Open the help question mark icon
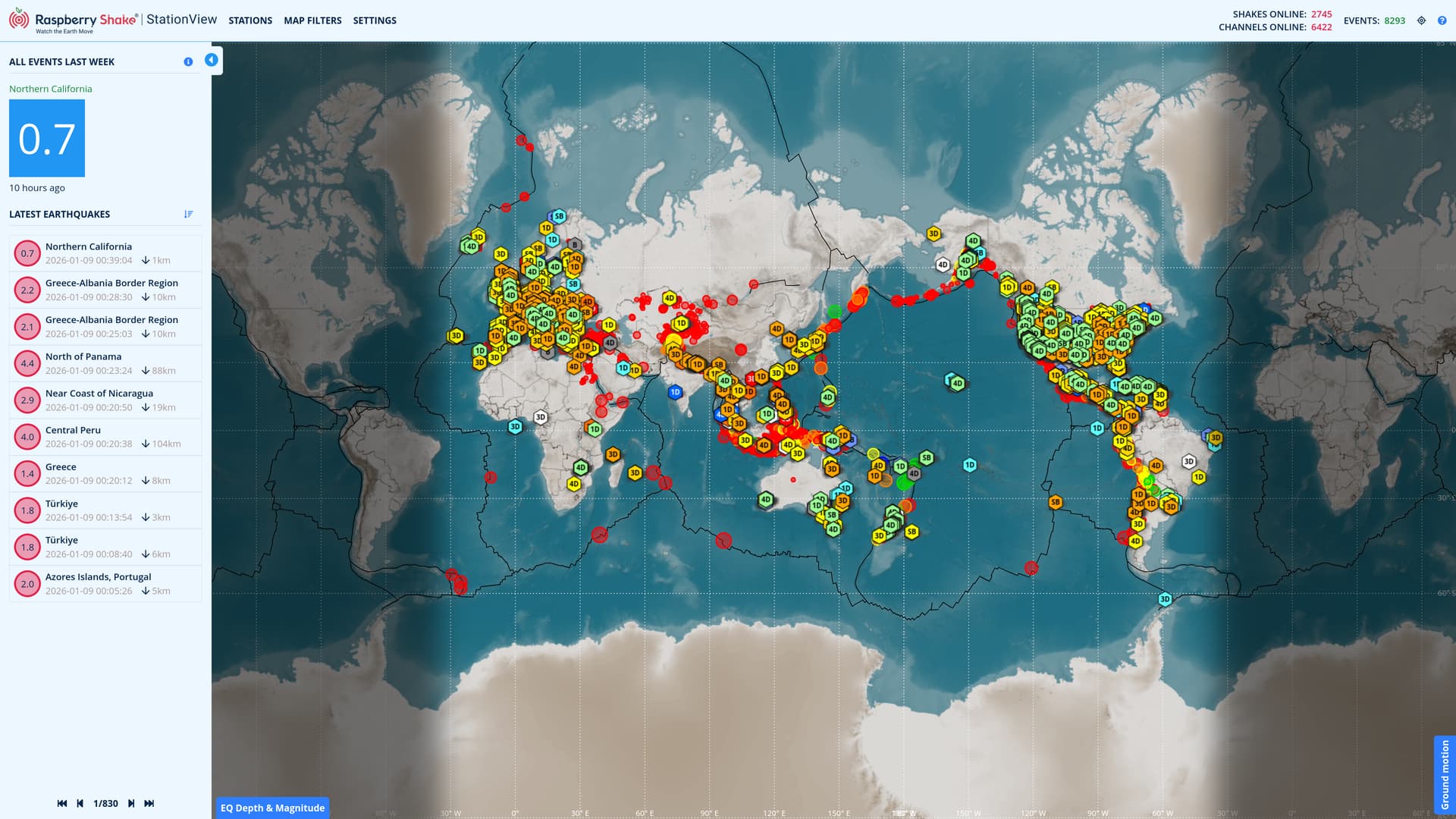 coord(1442,20)
